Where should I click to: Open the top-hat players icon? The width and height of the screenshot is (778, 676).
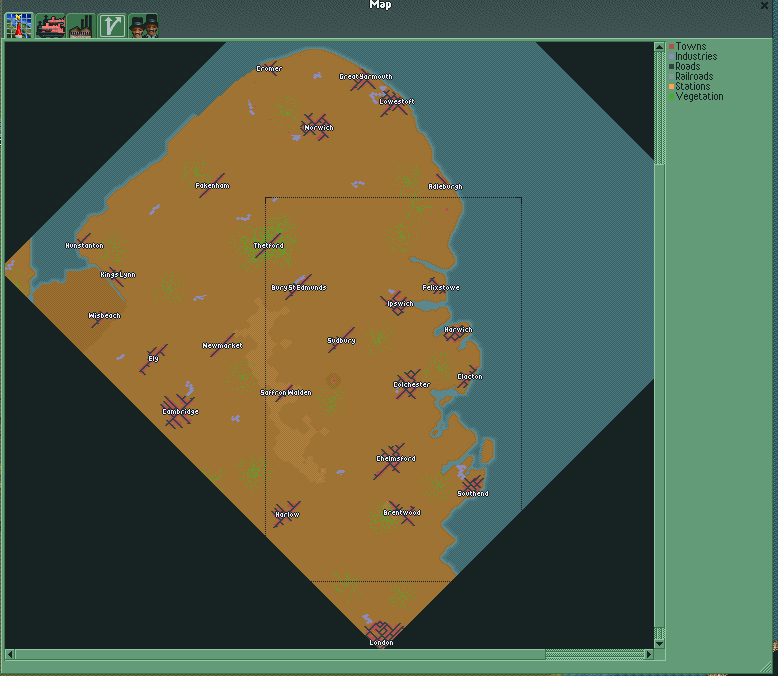point(143,26)
